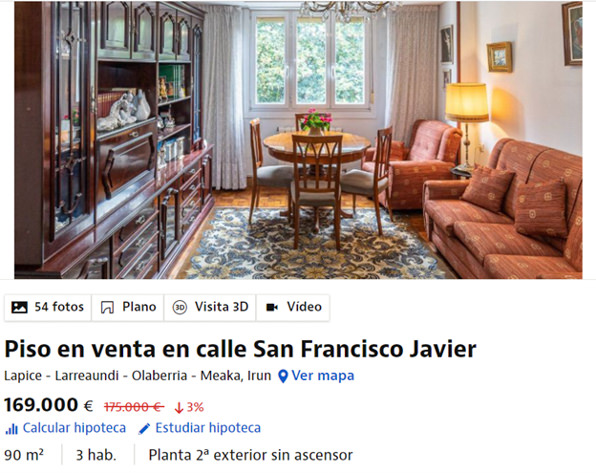
Task: Play the Vídeo of the flat
Action: pyautogui.click(x=293, y=307)
